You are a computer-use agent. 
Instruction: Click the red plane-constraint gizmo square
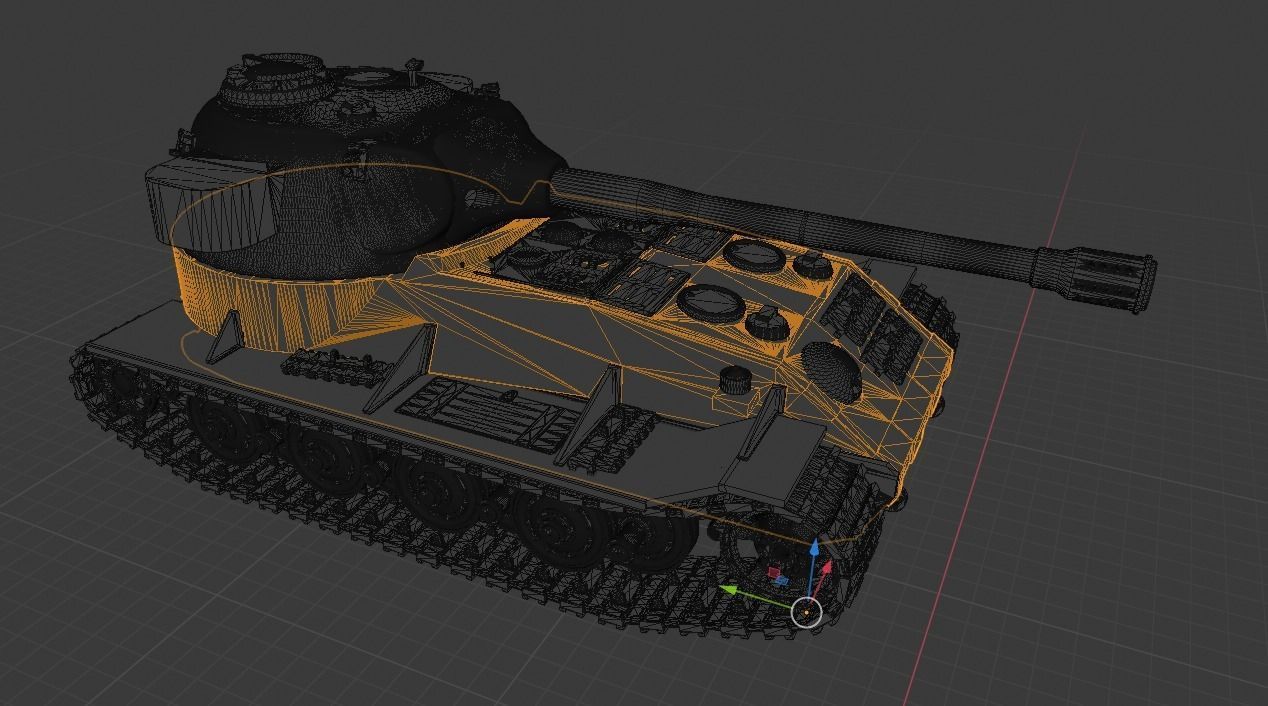773,573
